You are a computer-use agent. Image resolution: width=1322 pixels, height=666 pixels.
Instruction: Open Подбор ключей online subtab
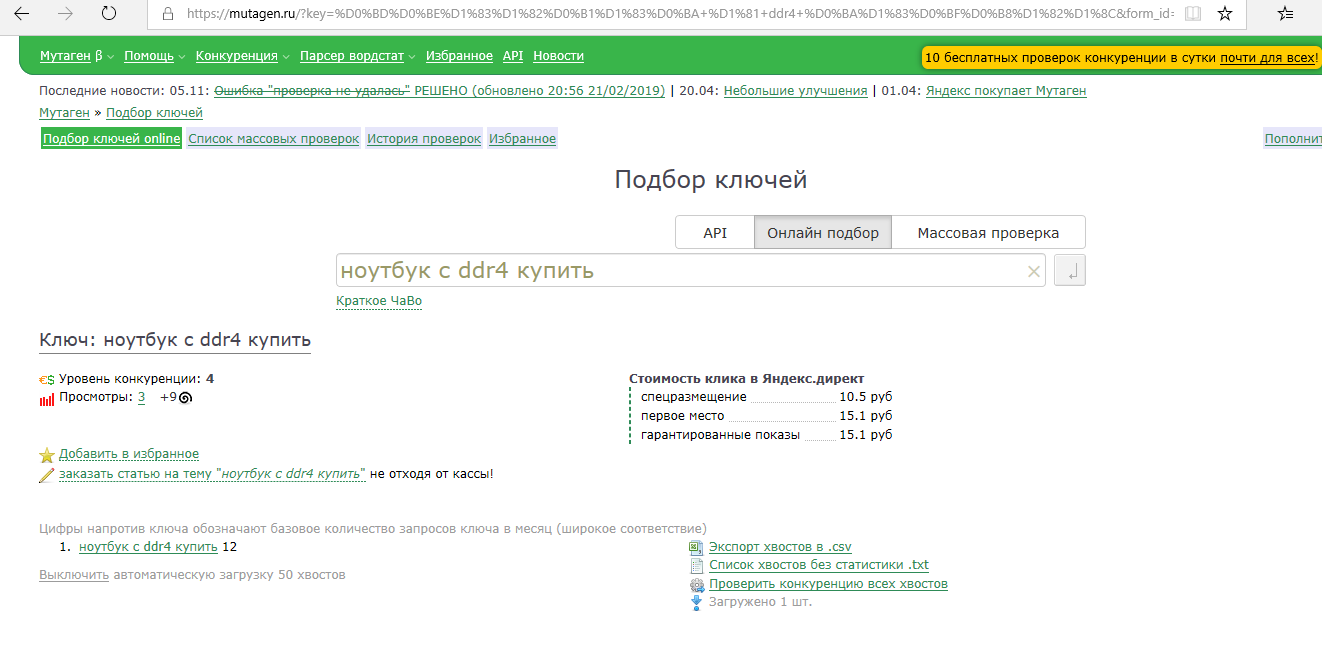[112, 139]
